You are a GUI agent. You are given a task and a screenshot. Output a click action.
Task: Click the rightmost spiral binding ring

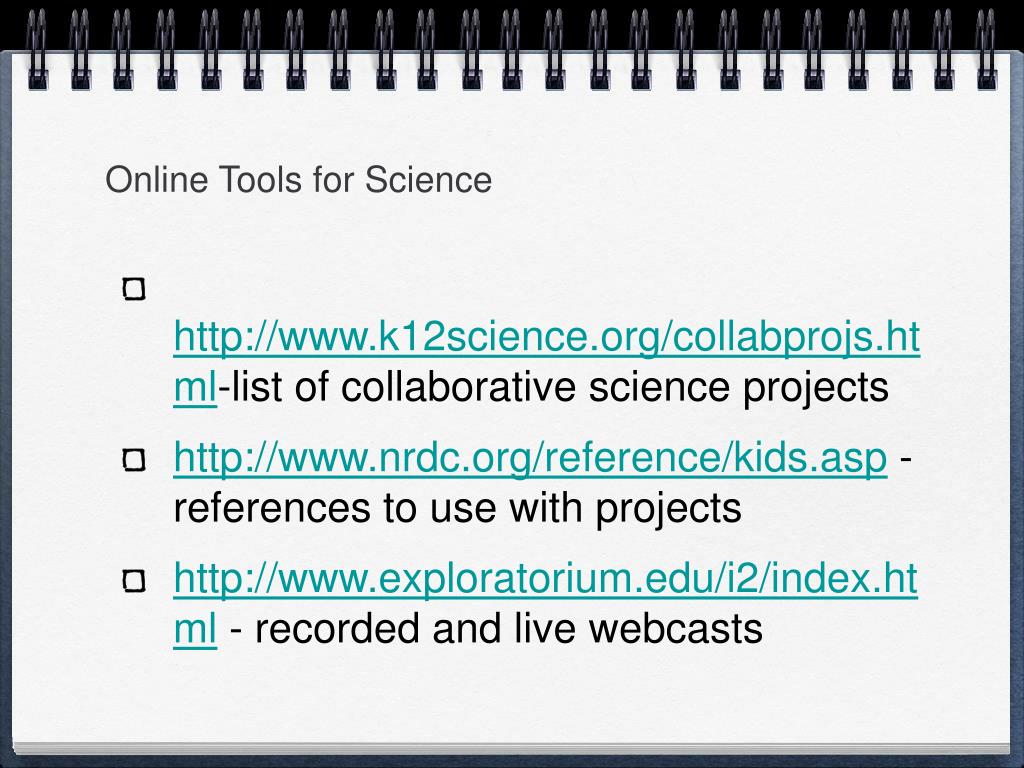click(986, 49)
